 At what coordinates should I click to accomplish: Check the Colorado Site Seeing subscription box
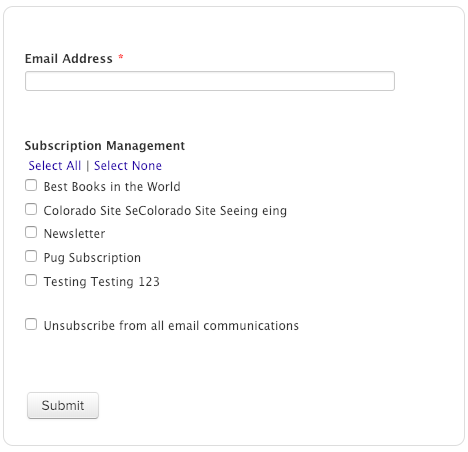pos(31,209)
